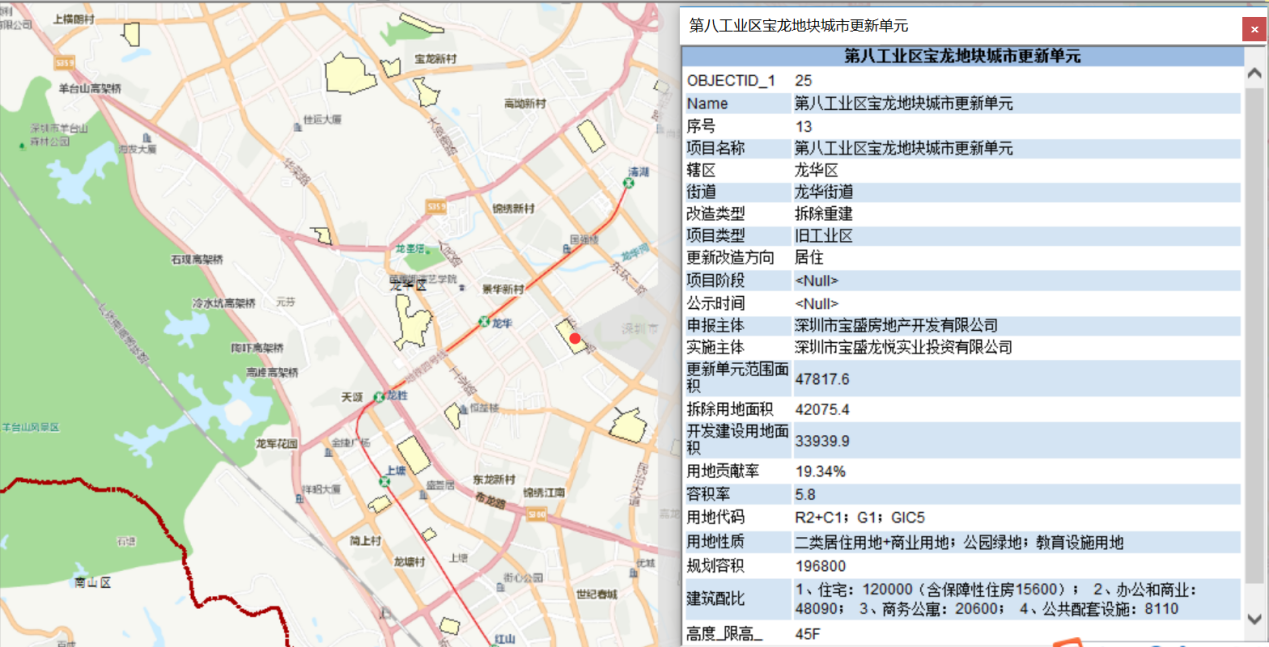This screenshot has width=1269, height=647.
Task: Click the metro icon beside 天颂 label
Action: tap(379, 396)
